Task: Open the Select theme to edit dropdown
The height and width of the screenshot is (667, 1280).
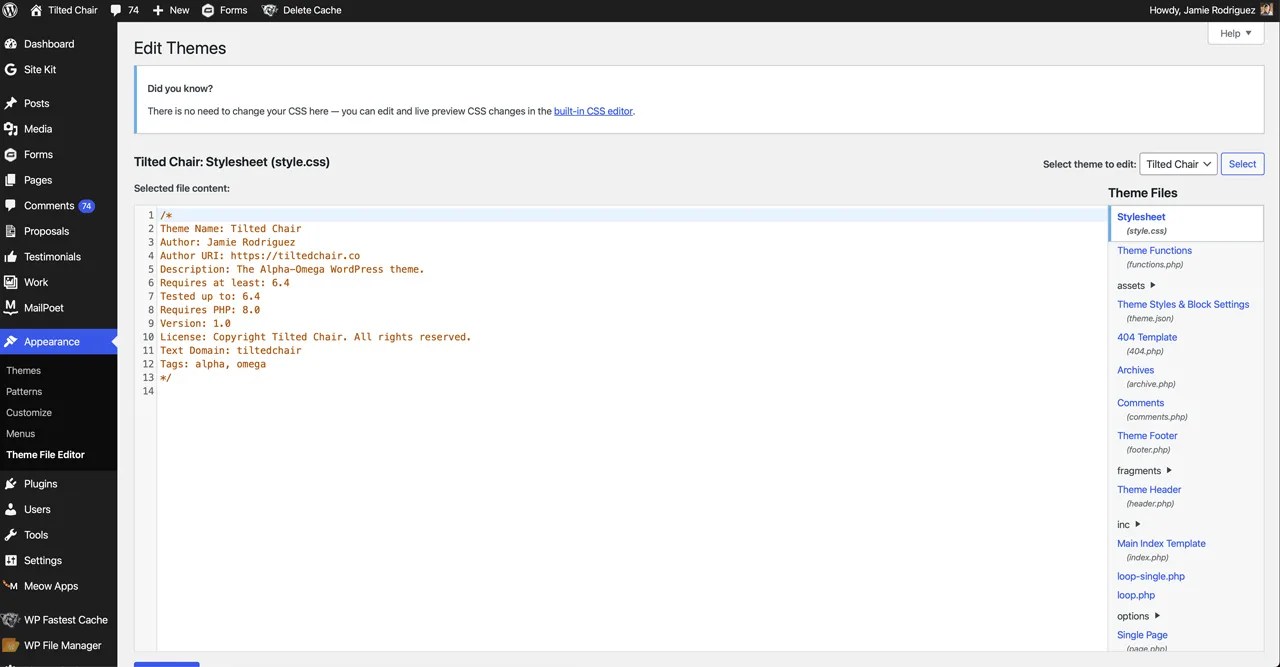Action: tap(1178, 164)
